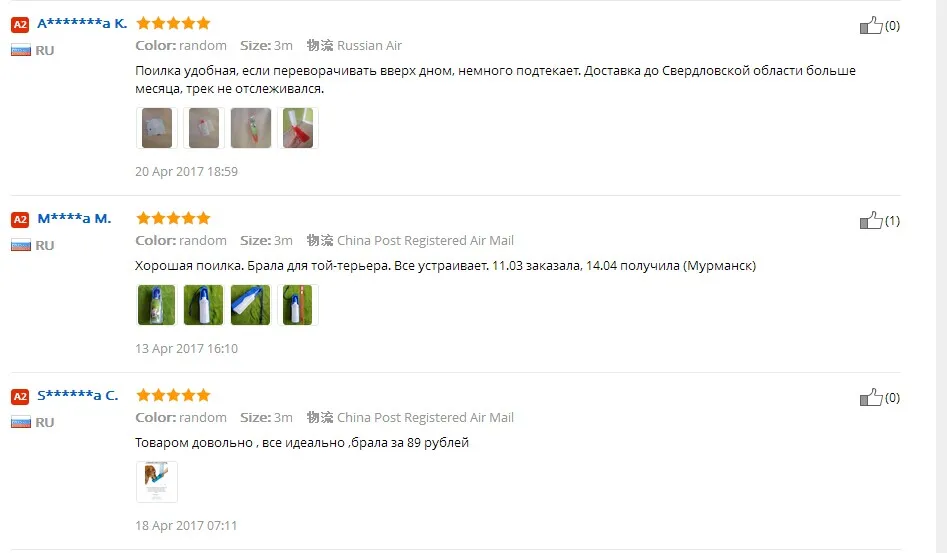
Task: Open red feeder photo in first review
Action: pyautogui.click(x=298, y=128)
